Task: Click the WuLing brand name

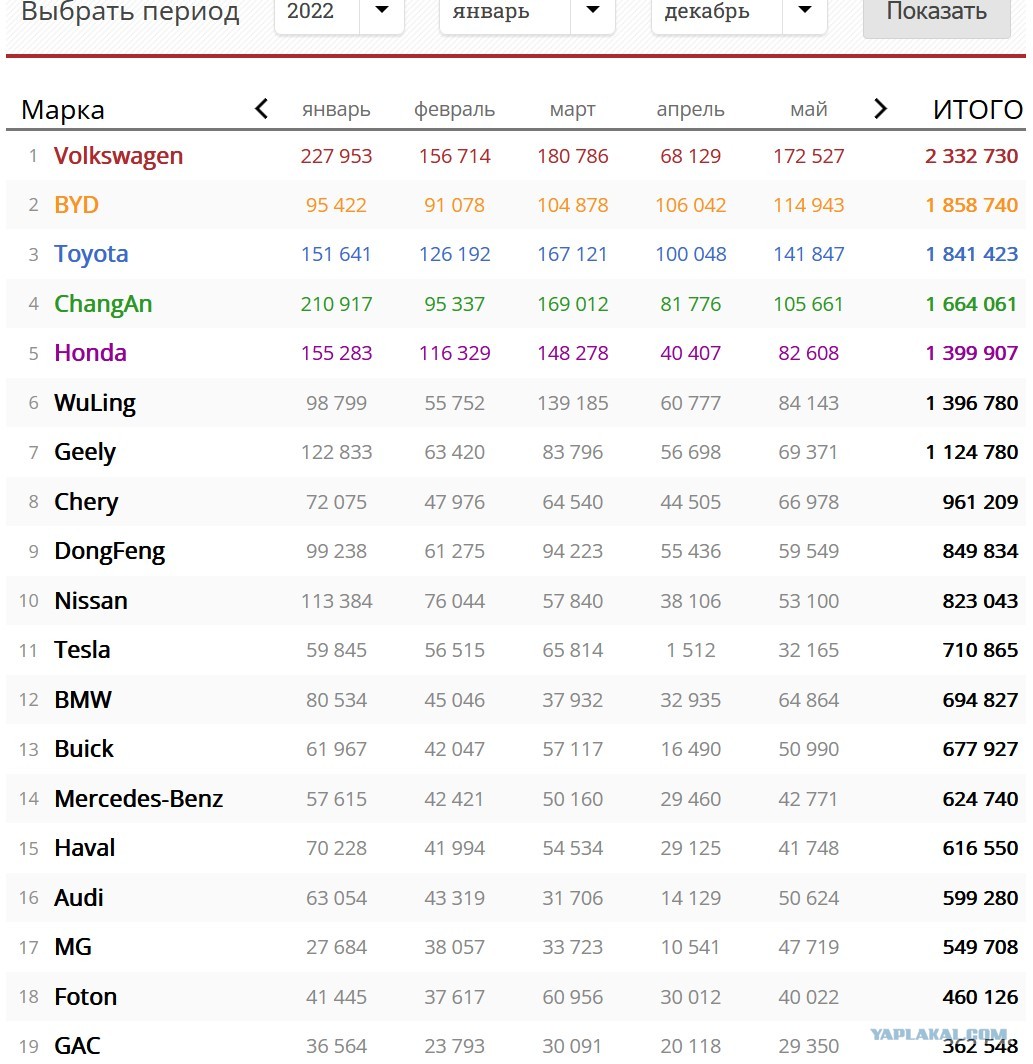Action: pos(95,403)
